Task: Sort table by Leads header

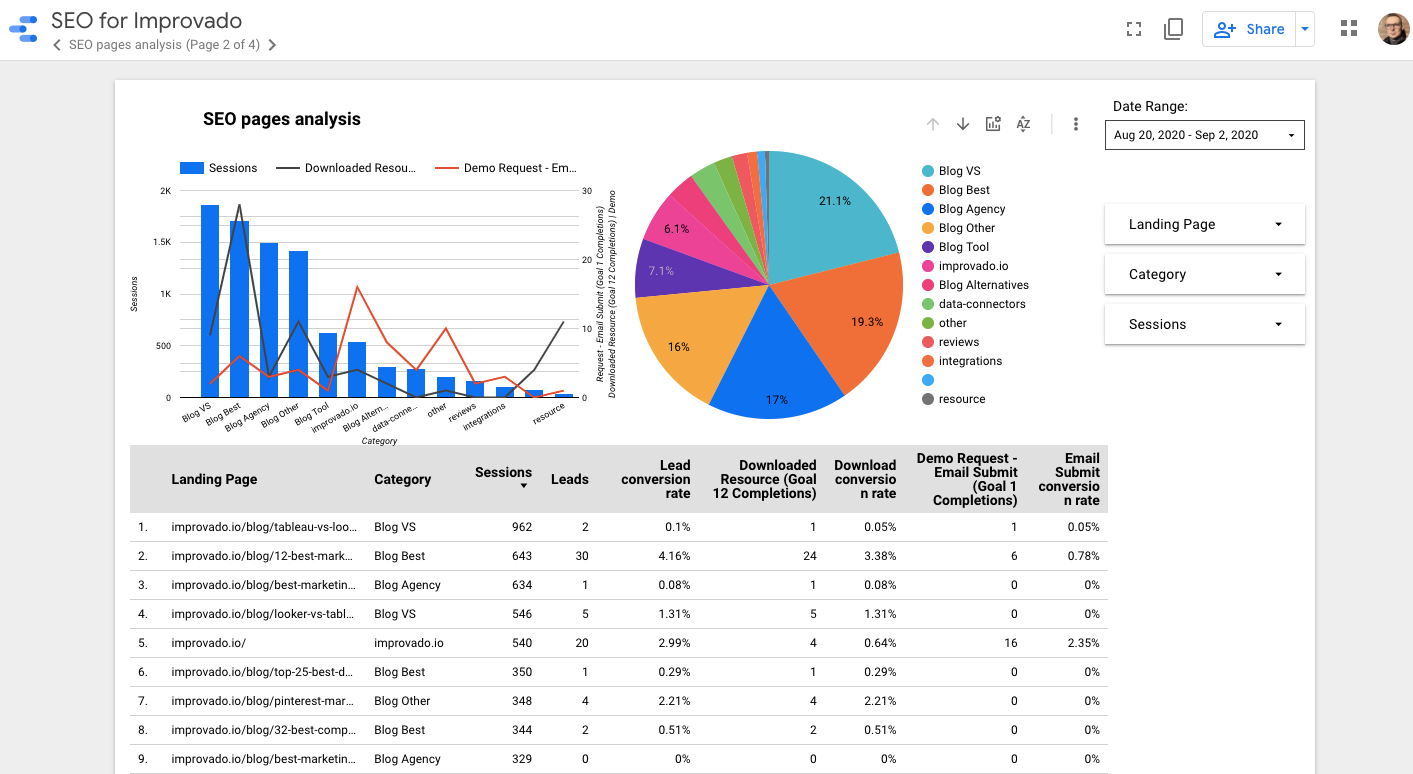Action: [x=570, y=479]
